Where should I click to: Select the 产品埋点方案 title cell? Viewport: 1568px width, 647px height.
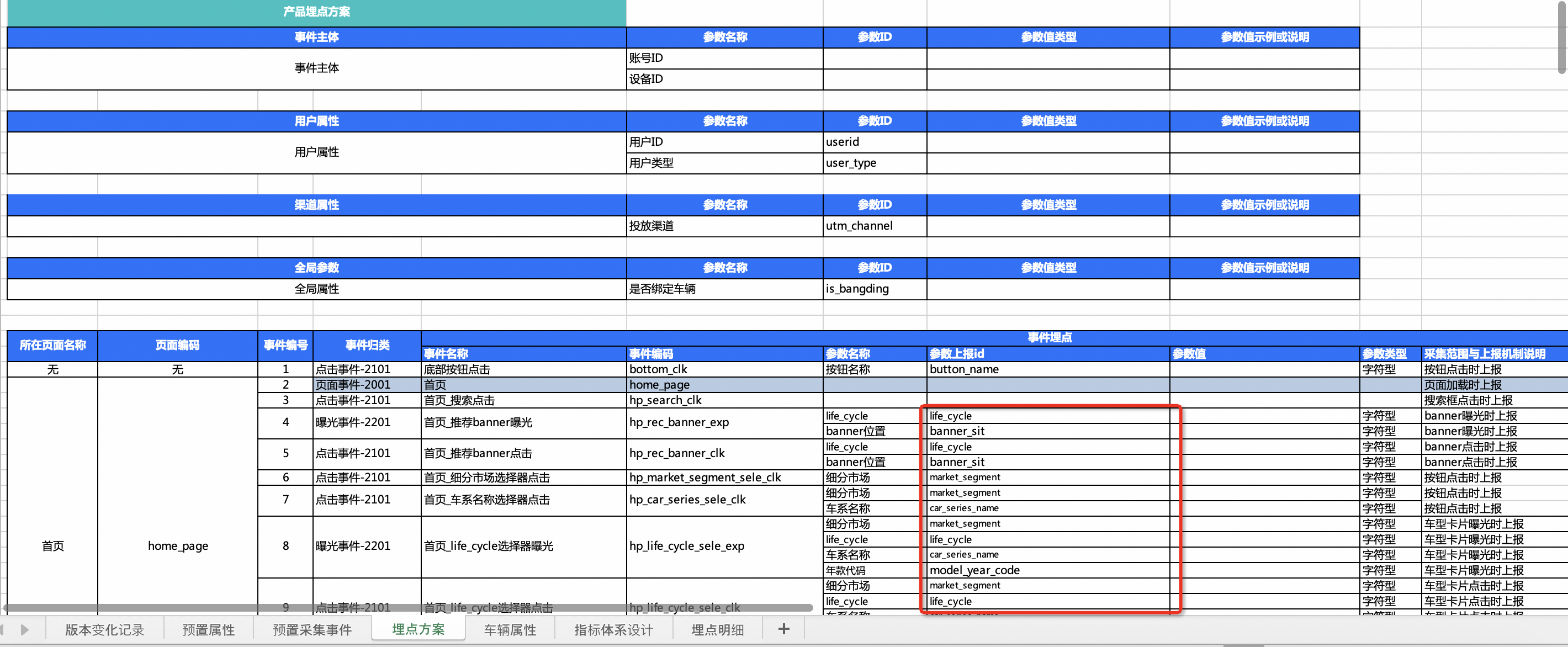click(x=316, y=12)
